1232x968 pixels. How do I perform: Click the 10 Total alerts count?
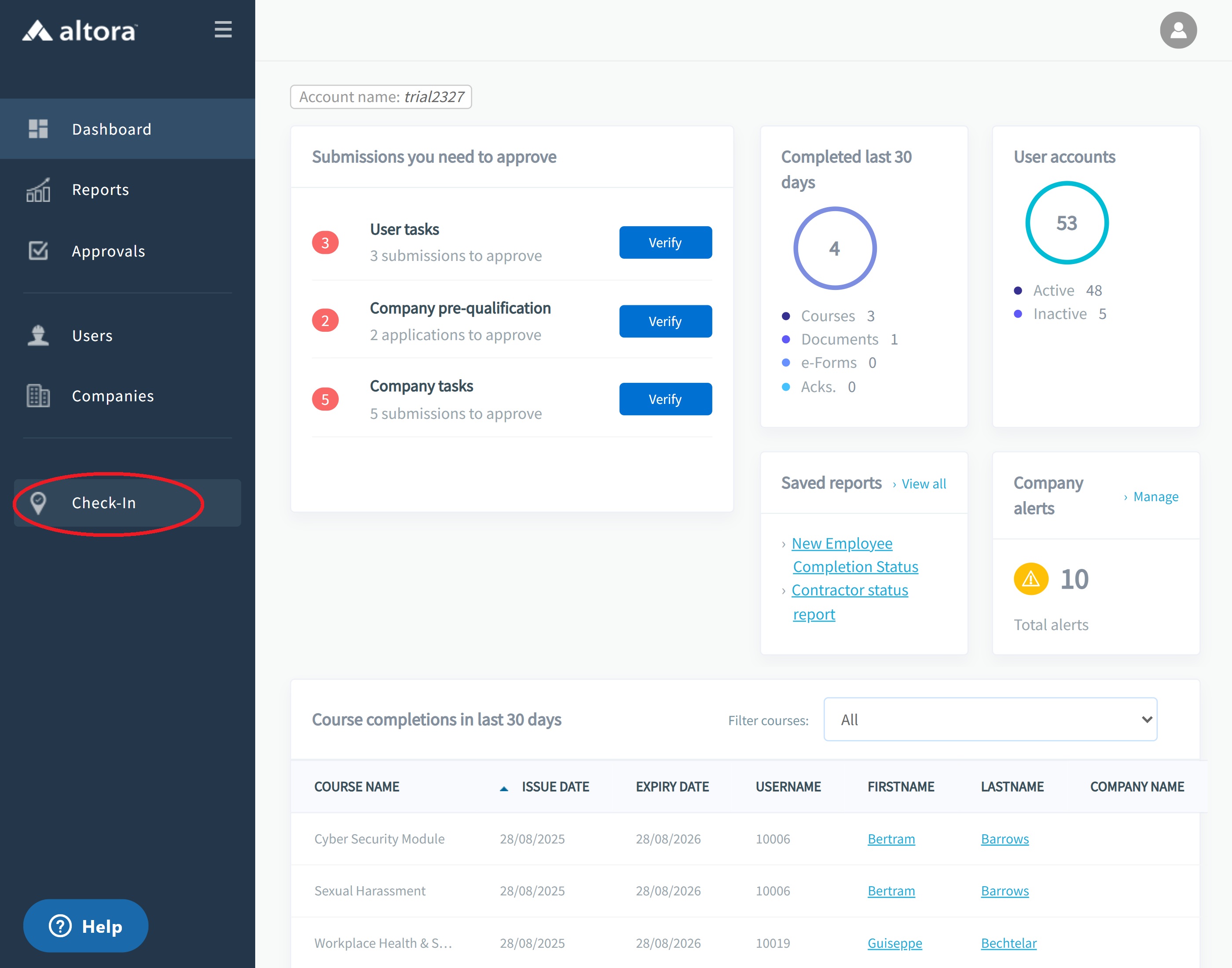(1074, 579)
